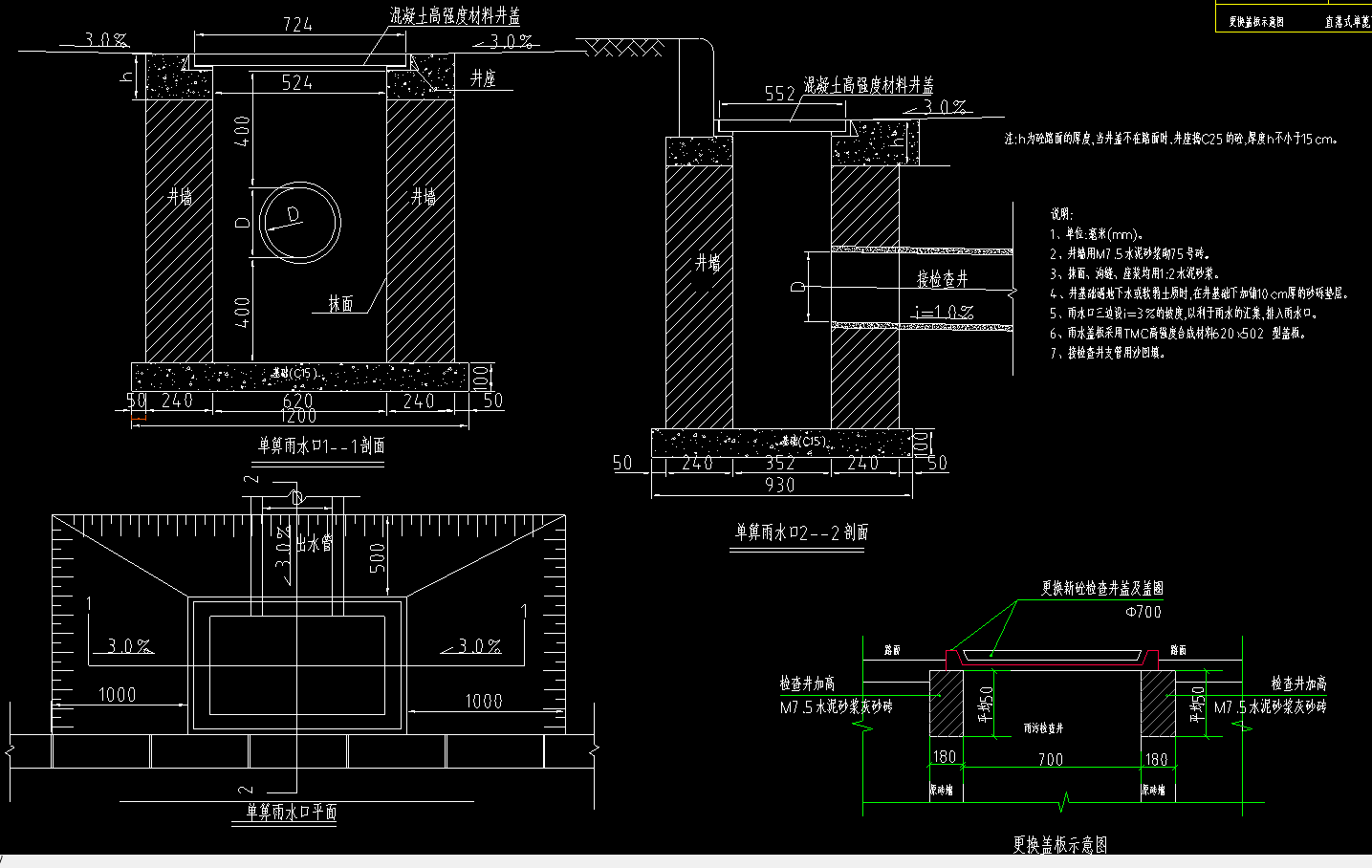Click the label 更换新砼检查井盖及盖圈

click(1102, 589)
